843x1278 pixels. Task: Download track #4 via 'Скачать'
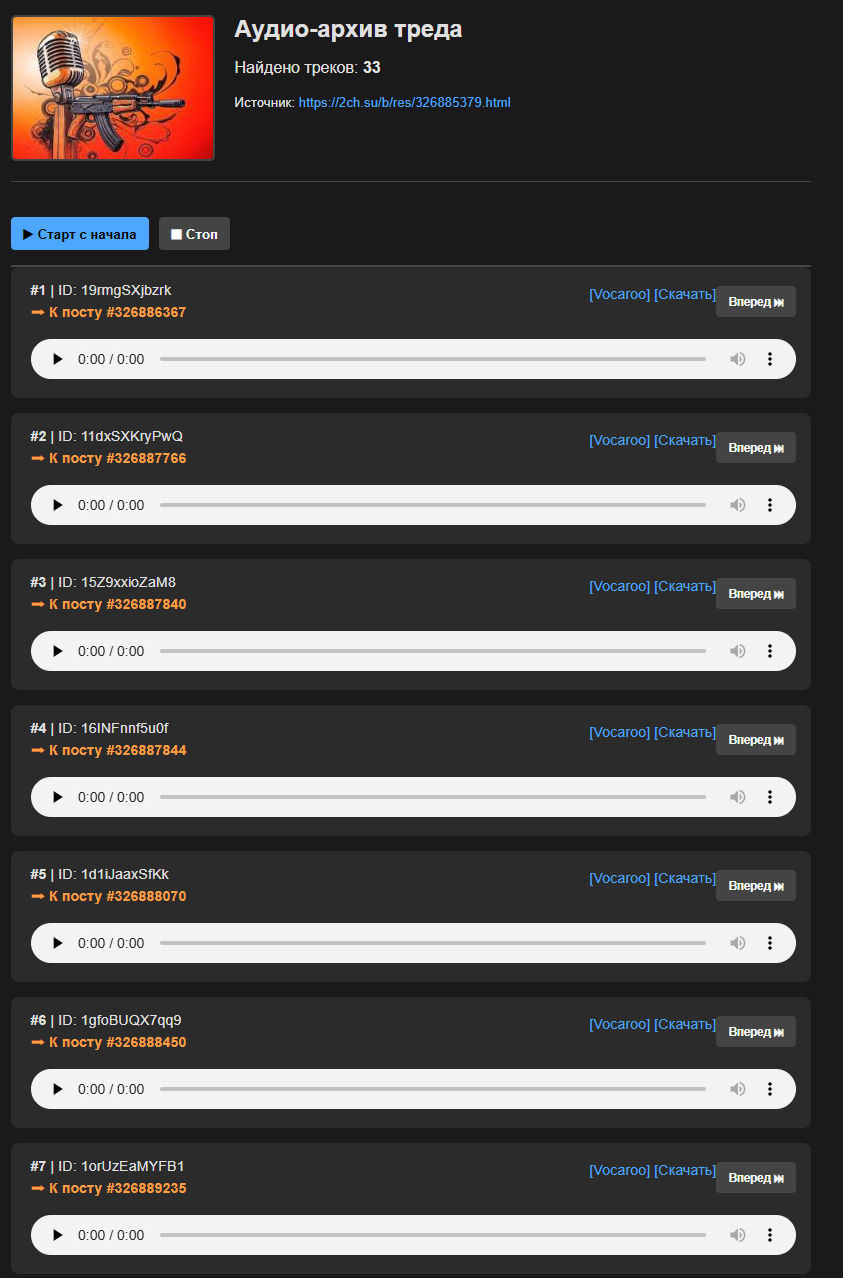[685, 732]
